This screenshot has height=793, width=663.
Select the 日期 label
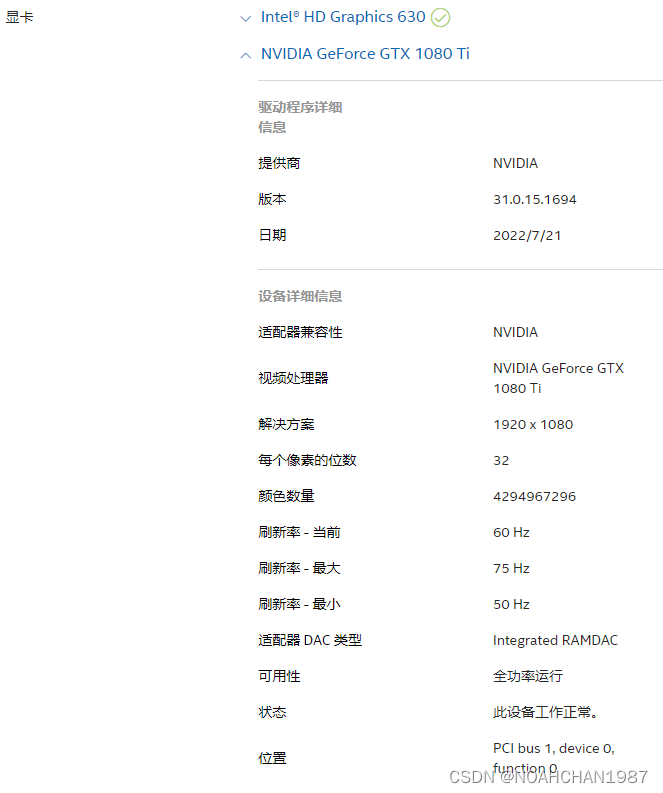click(x=272, y=235)
